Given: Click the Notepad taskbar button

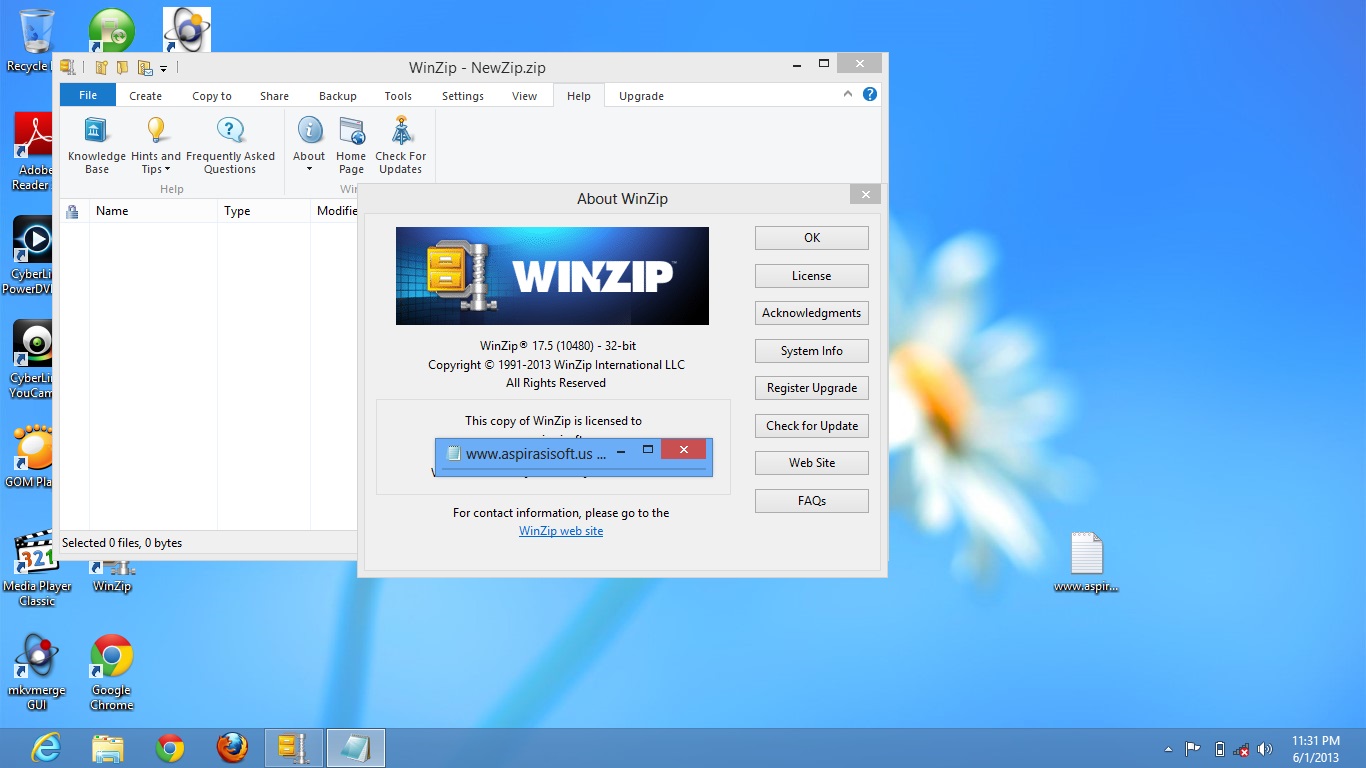Looking at the screenshot, I should (356, 748).
